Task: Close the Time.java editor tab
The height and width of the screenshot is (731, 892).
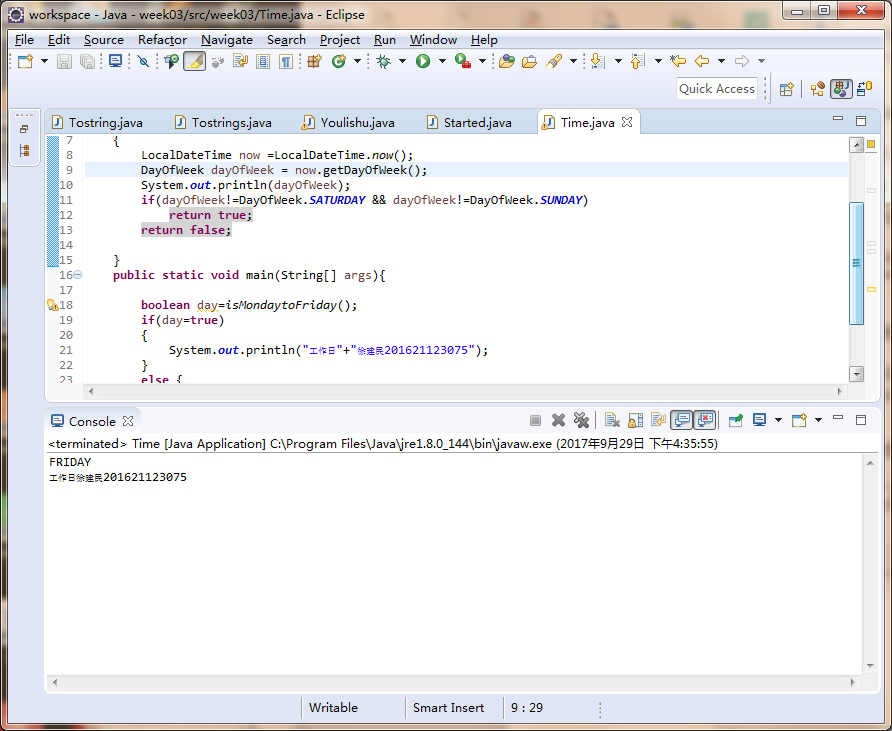Action: (627, 122)
